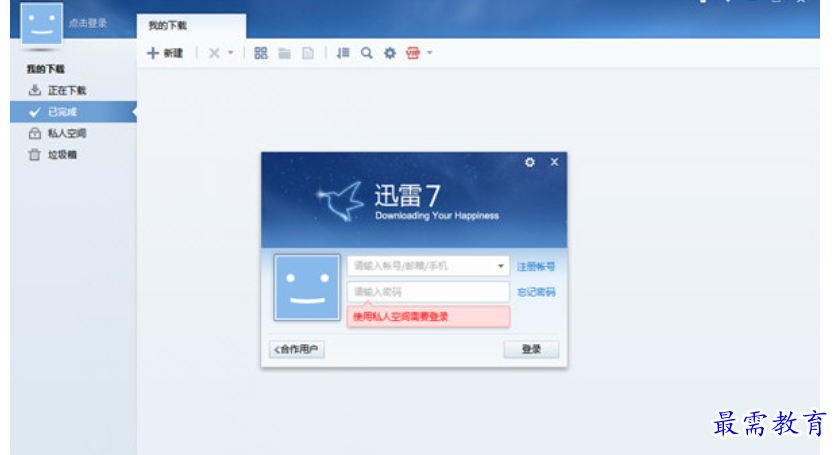Open 垃圾箱 in the sidebar
The width and height of the screenshot is (835, 455).
(73, 155)
